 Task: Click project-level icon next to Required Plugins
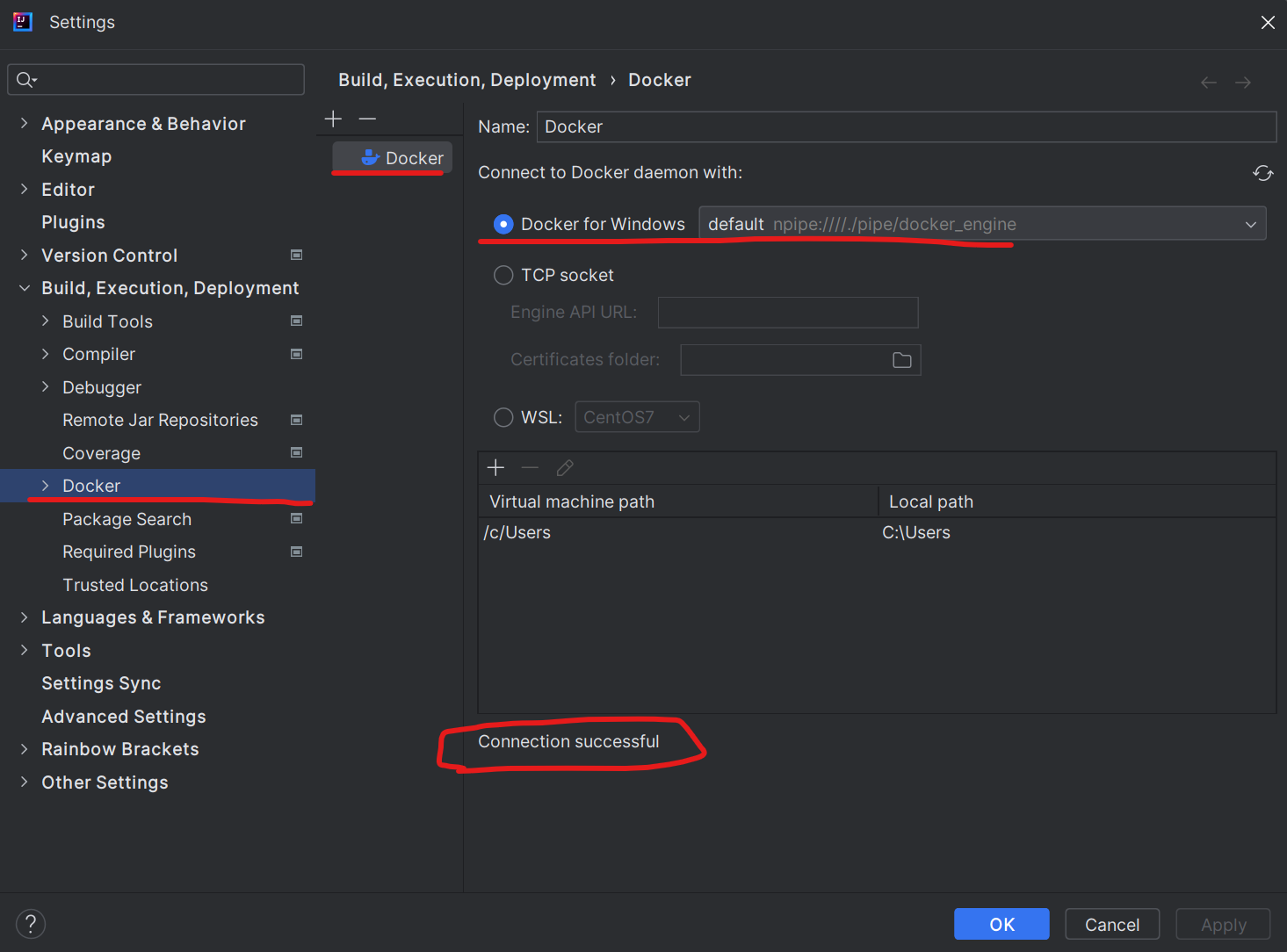point(297,552)
